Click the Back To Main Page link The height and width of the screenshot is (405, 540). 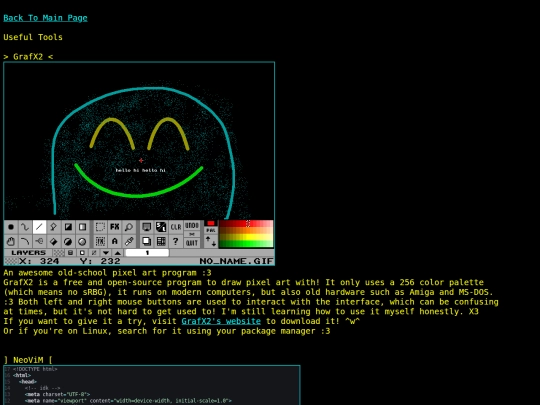[45, 18]
